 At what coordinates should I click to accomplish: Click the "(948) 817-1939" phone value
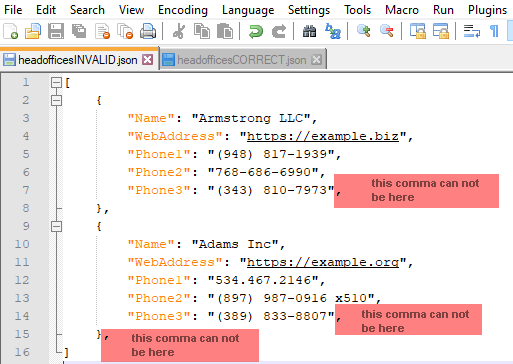coord(271,154)
